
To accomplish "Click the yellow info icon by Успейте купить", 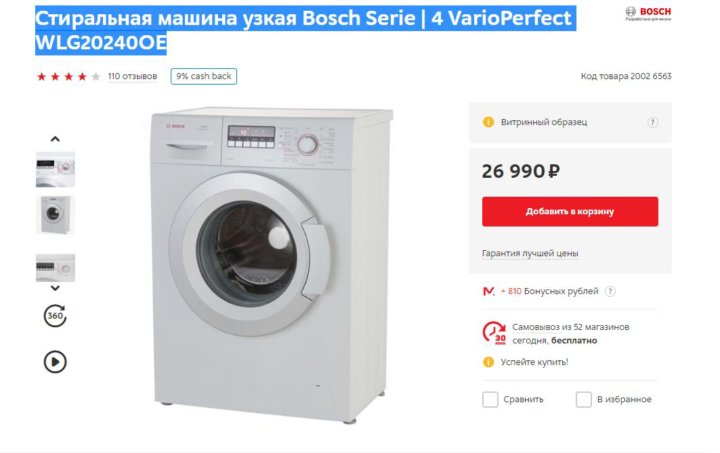I will pyautogui.click(x=488, y=362).
